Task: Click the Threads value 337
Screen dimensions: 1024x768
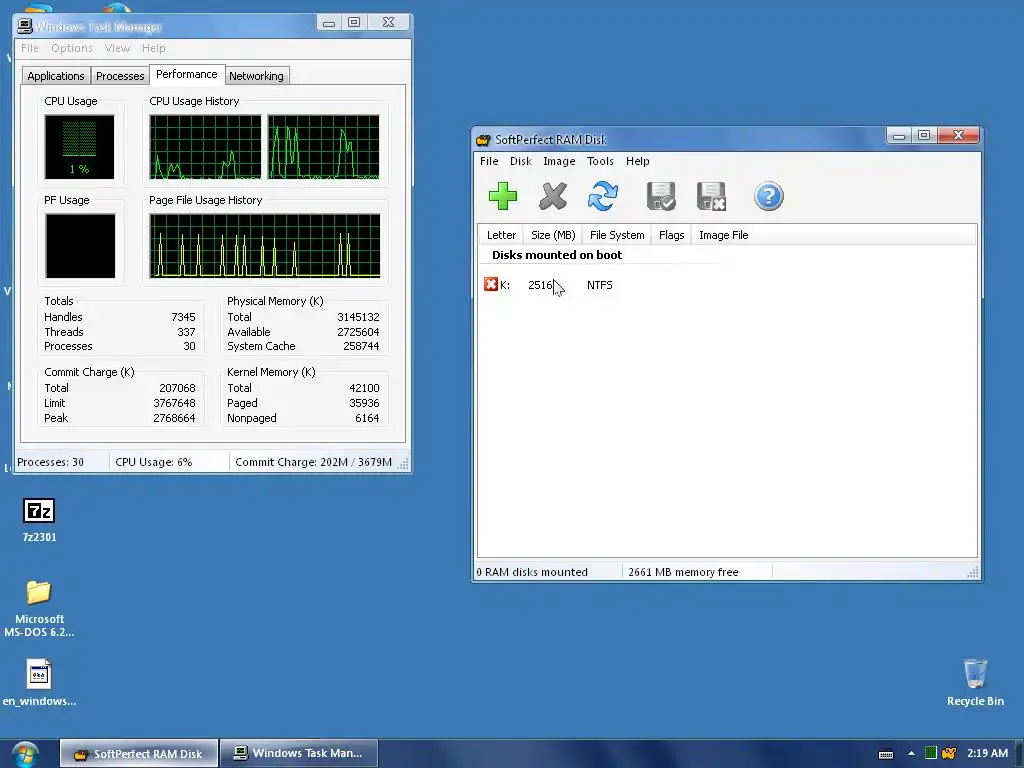Action: click(186, 332)
